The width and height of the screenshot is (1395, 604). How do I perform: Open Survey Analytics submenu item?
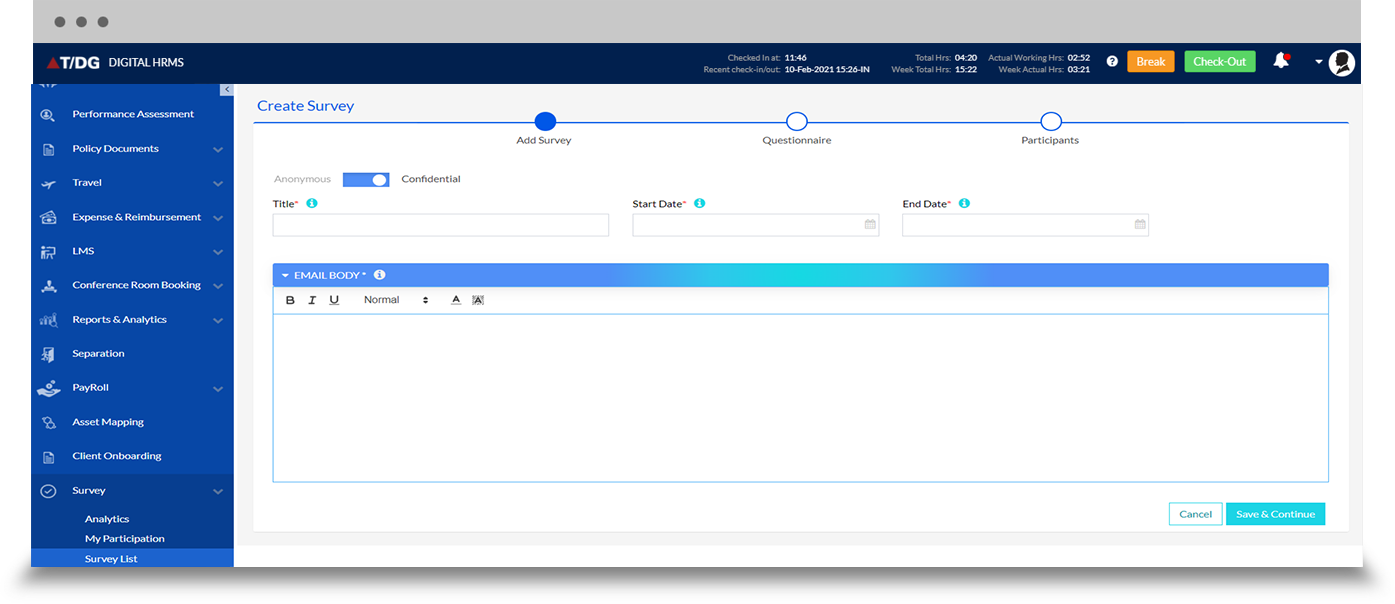coord(107,520)
